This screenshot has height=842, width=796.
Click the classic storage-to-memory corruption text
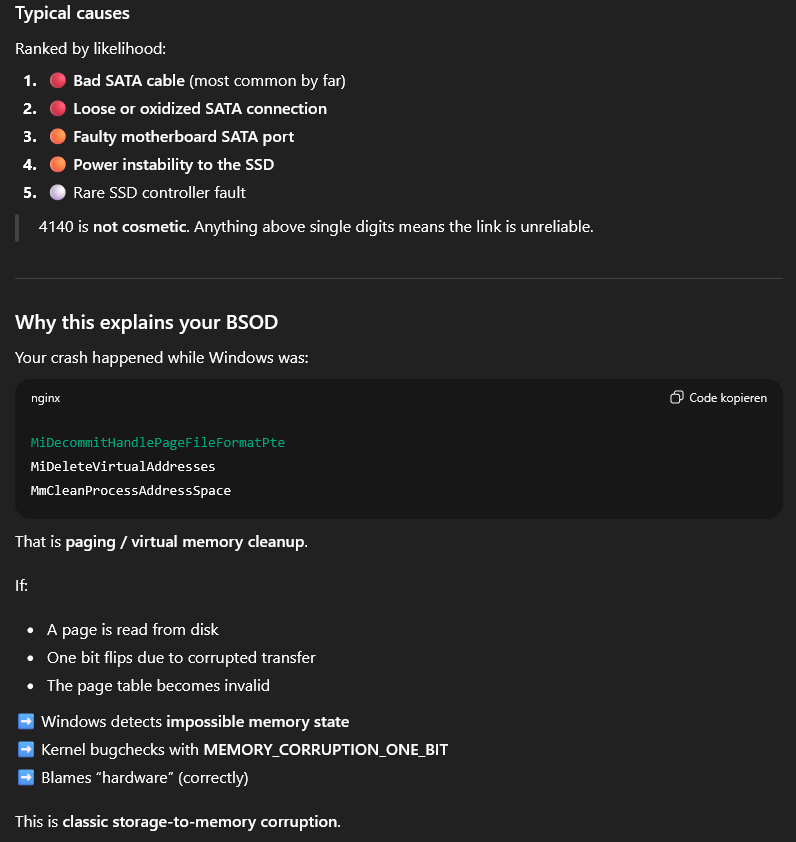pos(200,822)
